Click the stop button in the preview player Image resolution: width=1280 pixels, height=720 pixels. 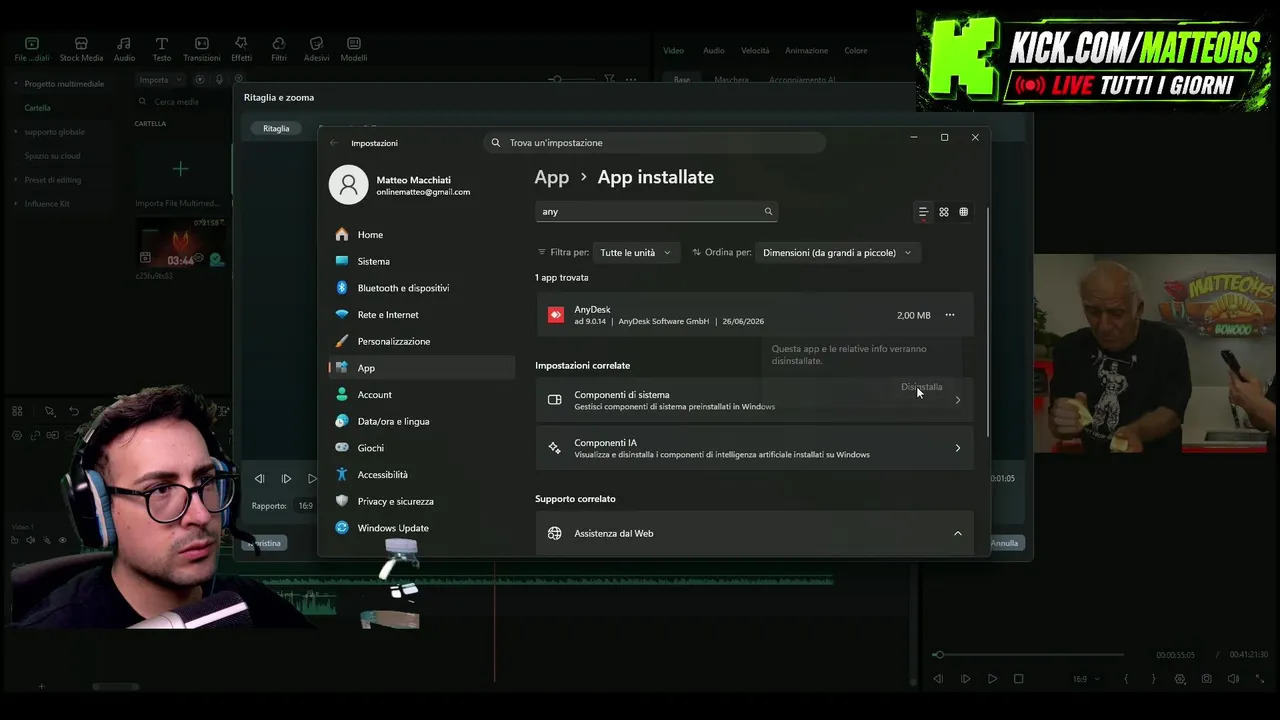(1019, 679)
